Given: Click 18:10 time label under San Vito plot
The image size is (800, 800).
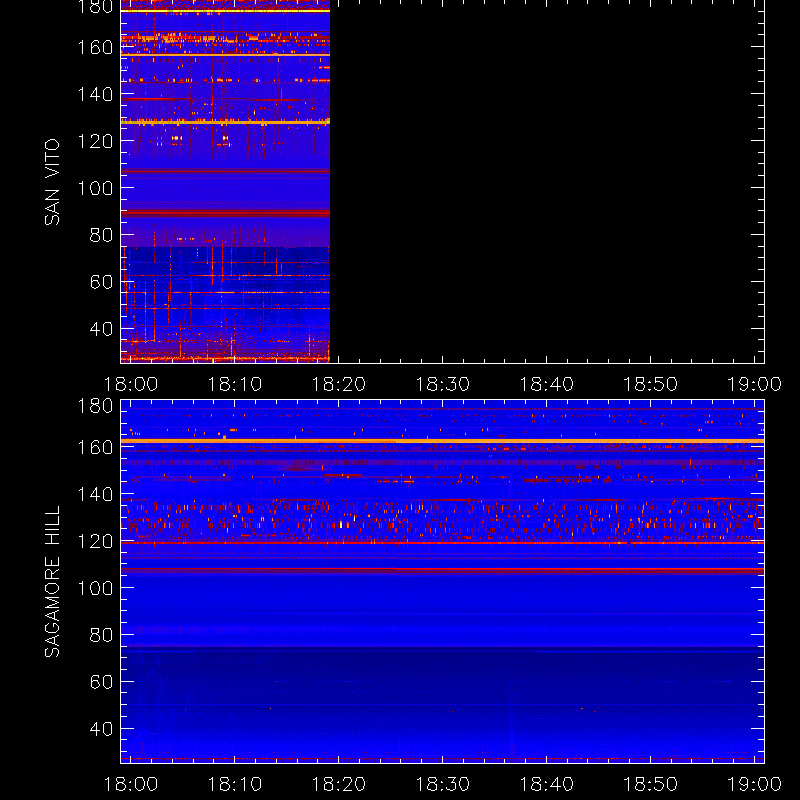Looking at the screenshot, I should tap(234, 384).
